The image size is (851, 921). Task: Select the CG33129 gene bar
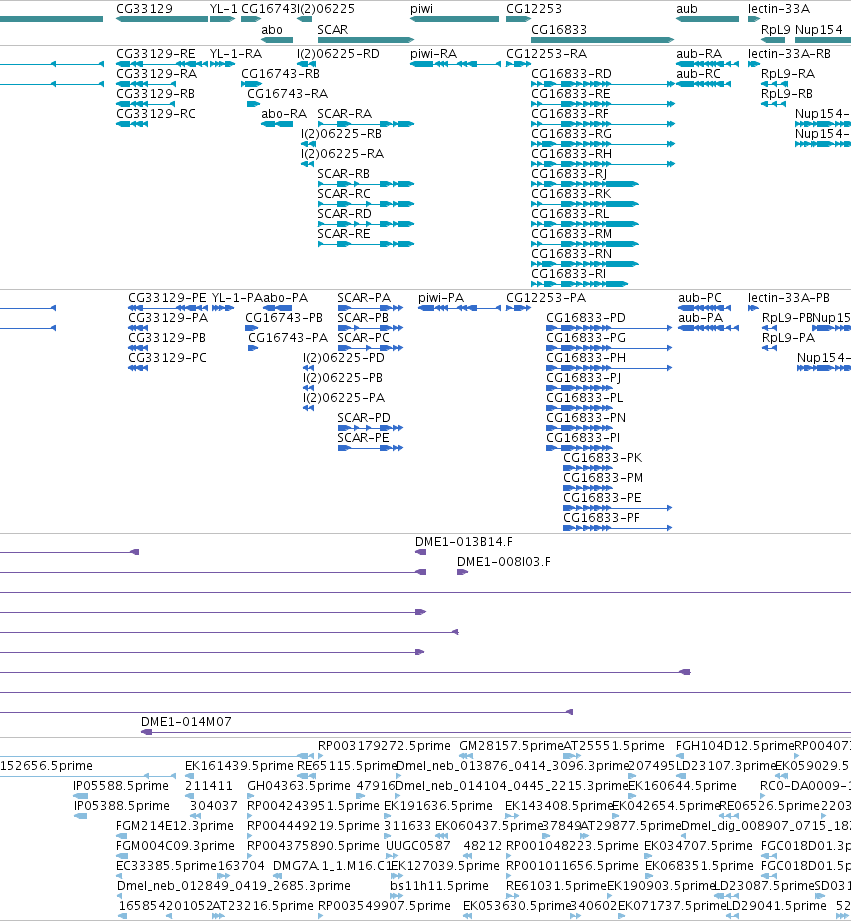[162, 19]
